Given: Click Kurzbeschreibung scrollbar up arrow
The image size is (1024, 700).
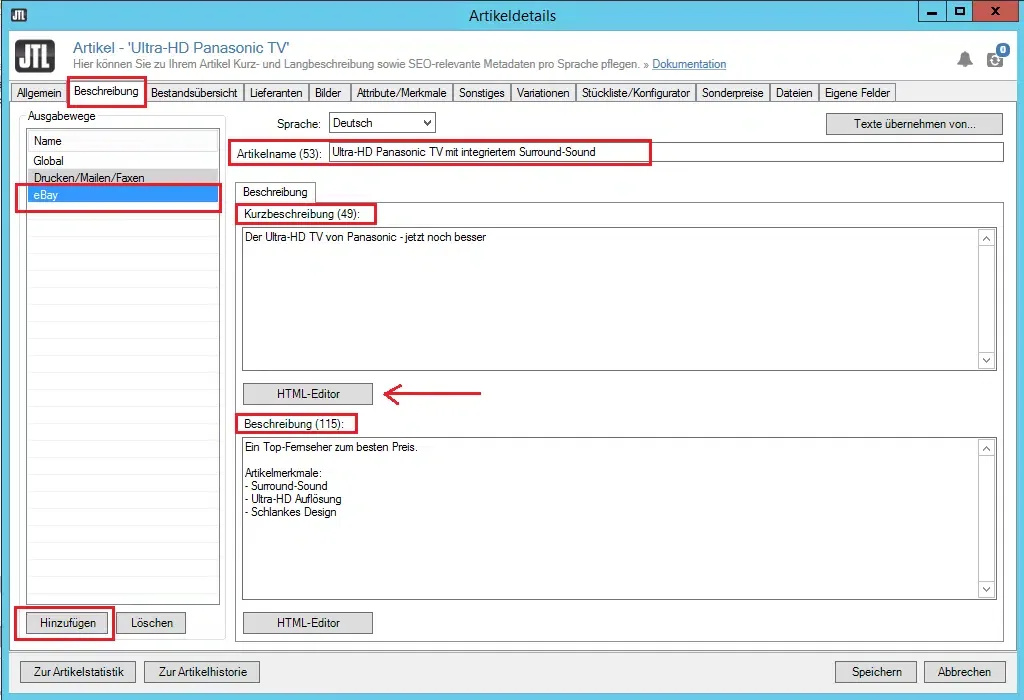Looking at the screenshot, I should [986, 238].
